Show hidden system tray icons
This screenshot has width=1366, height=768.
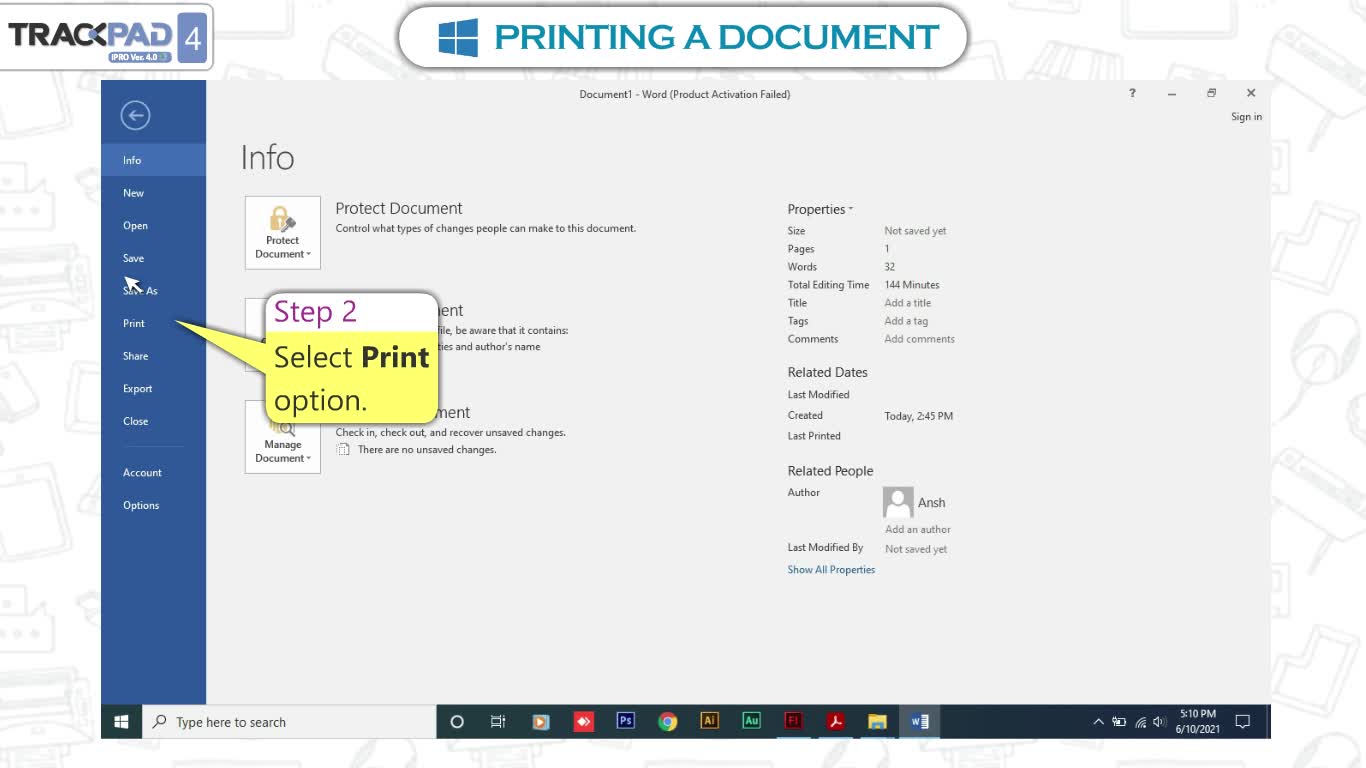click(1098, 722)
